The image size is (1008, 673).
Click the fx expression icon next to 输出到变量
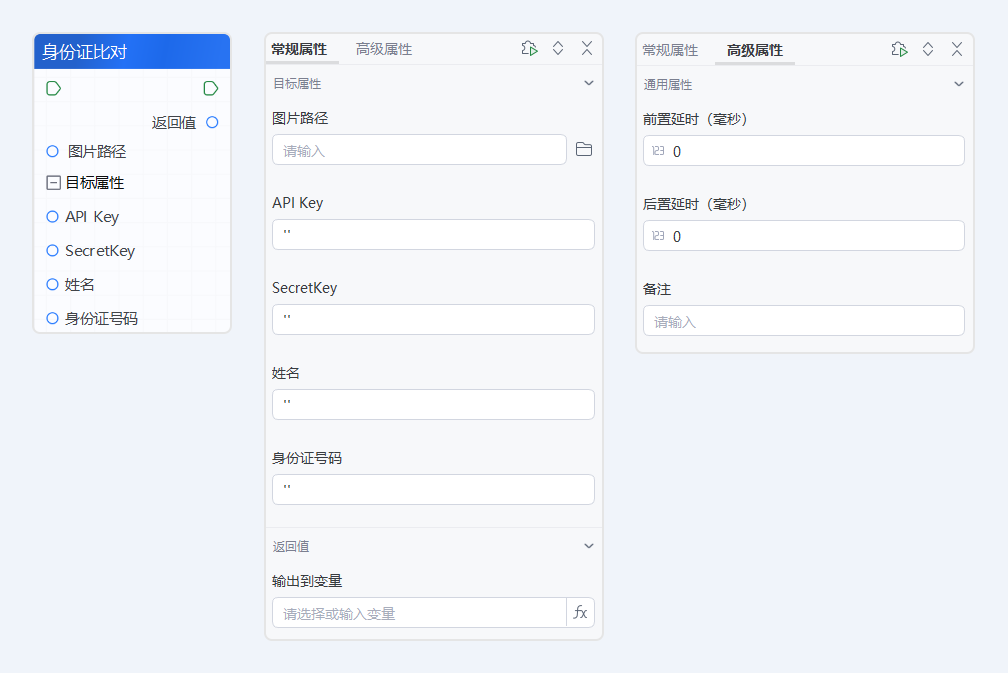click(580, 611)
